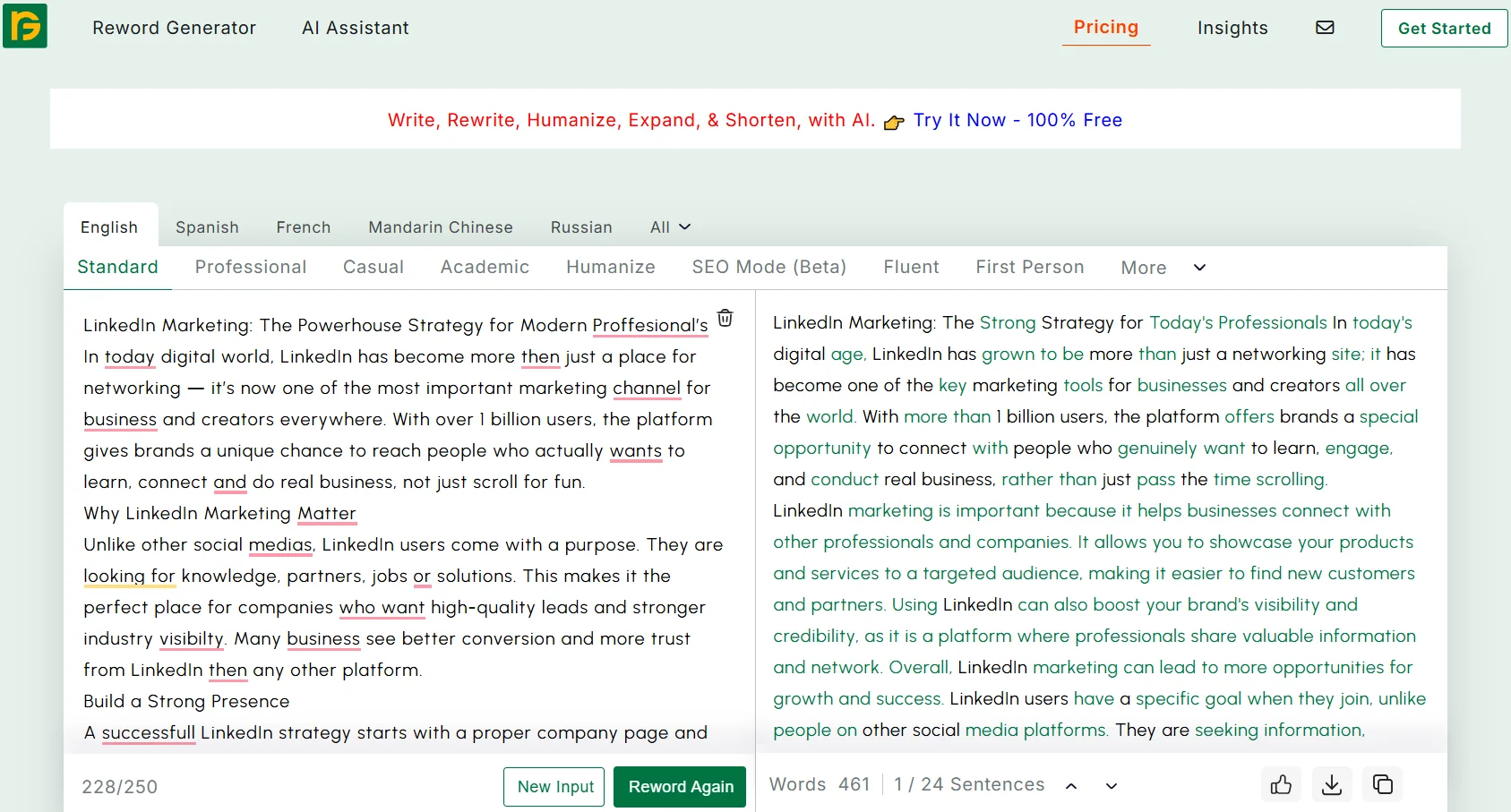This screenshot has width=1511, height=812.
Task: Click the thumbs up like icon
Action: [1281, 785]
